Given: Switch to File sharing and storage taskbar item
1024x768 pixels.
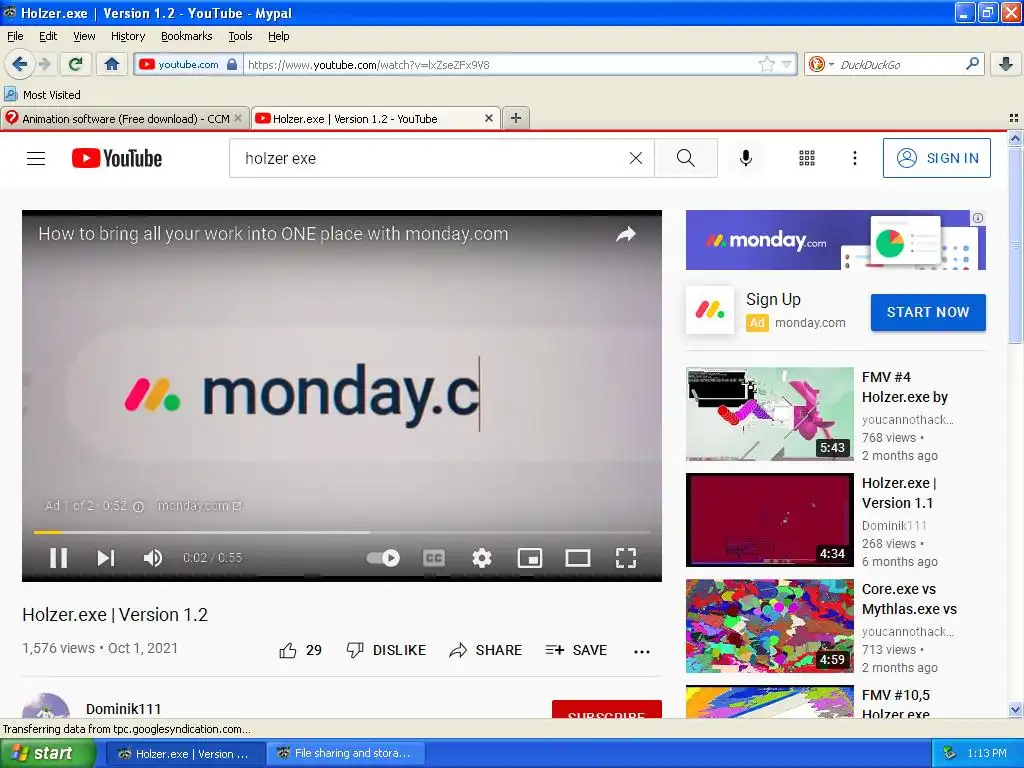Looking at the screenshot, I should (345, 753).
